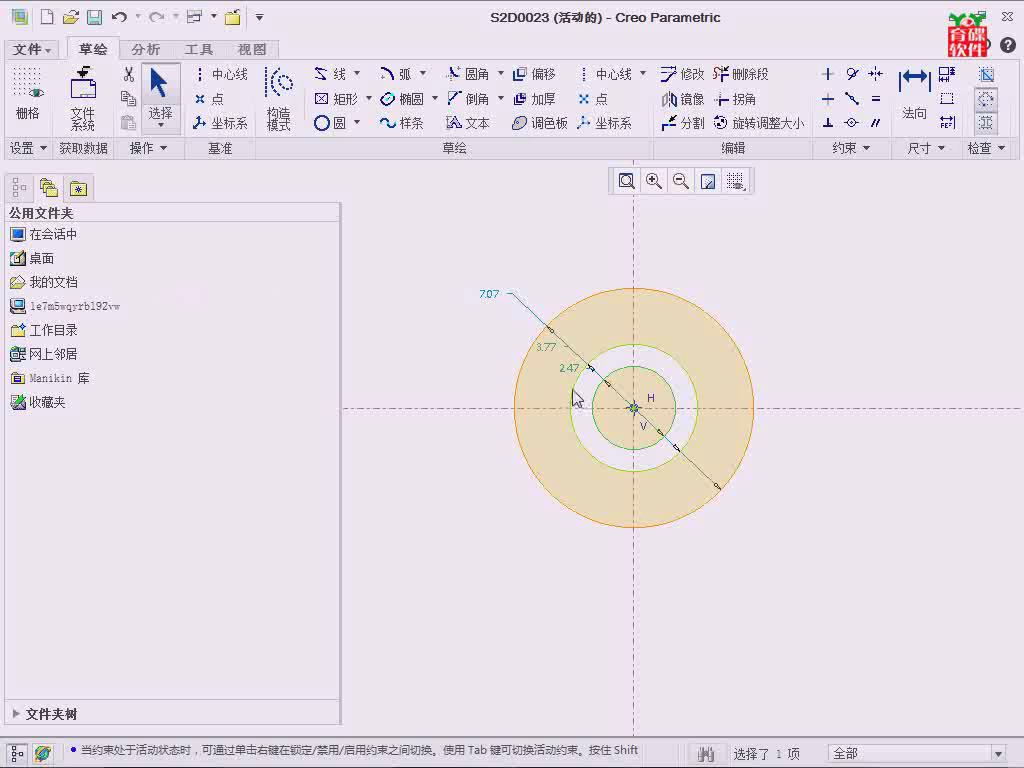1024x768 pixels.
Task: Open the selection filter 全部 combo box
Action: pyautogui.click(x=918, y=754)
